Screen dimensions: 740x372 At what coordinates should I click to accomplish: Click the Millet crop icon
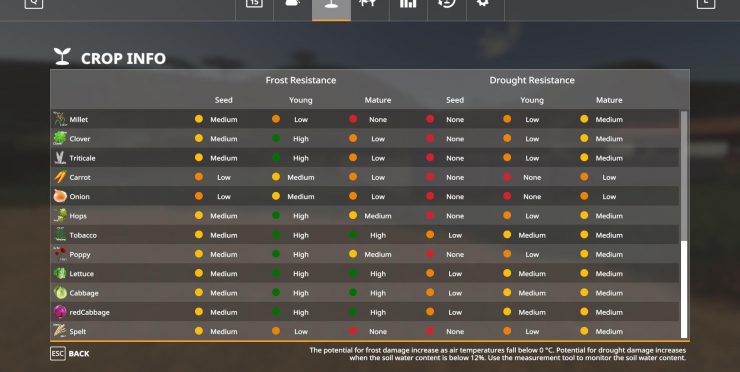pos(59,119)
